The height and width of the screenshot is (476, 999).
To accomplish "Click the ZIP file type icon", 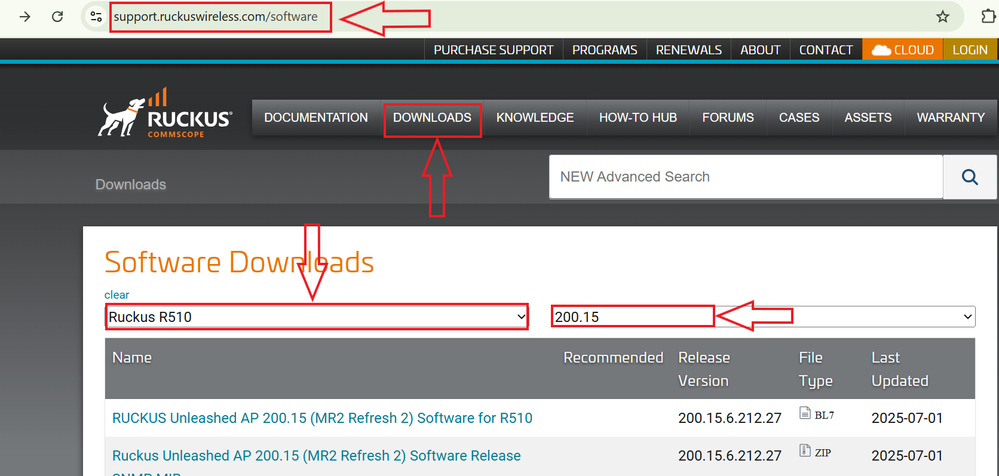I will (x=806, y=451).
